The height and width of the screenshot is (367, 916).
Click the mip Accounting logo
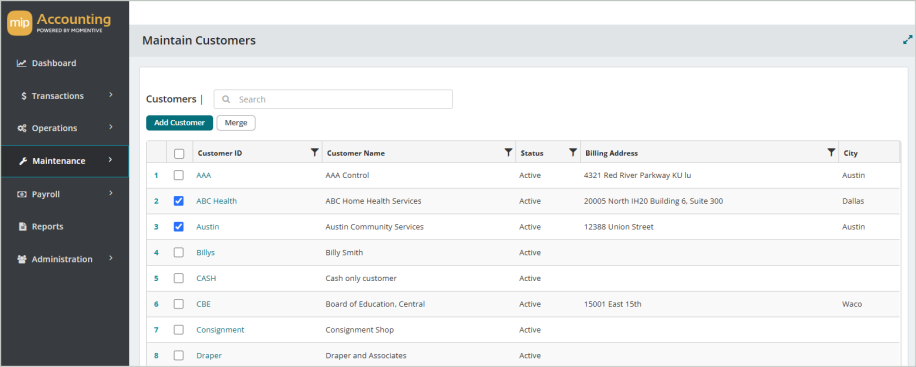(x=58, y=24)
